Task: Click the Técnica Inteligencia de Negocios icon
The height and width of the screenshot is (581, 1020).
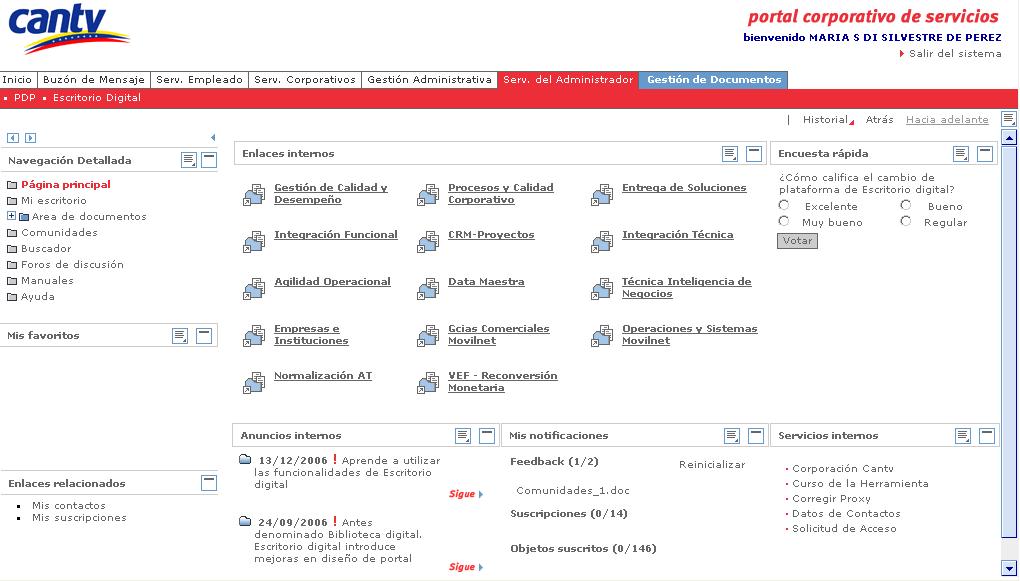Action: (x=602, y=288)
